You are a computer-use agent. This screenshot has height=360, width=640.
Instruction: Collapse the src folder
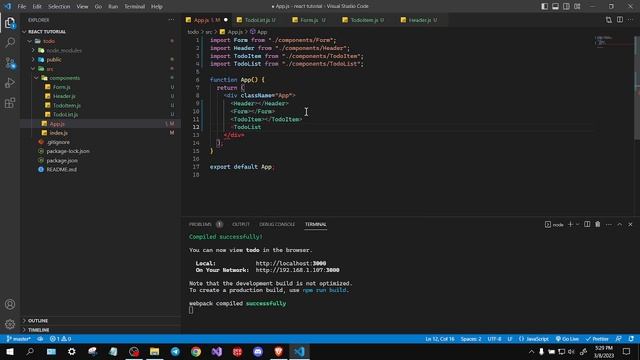tap(33, 69)
